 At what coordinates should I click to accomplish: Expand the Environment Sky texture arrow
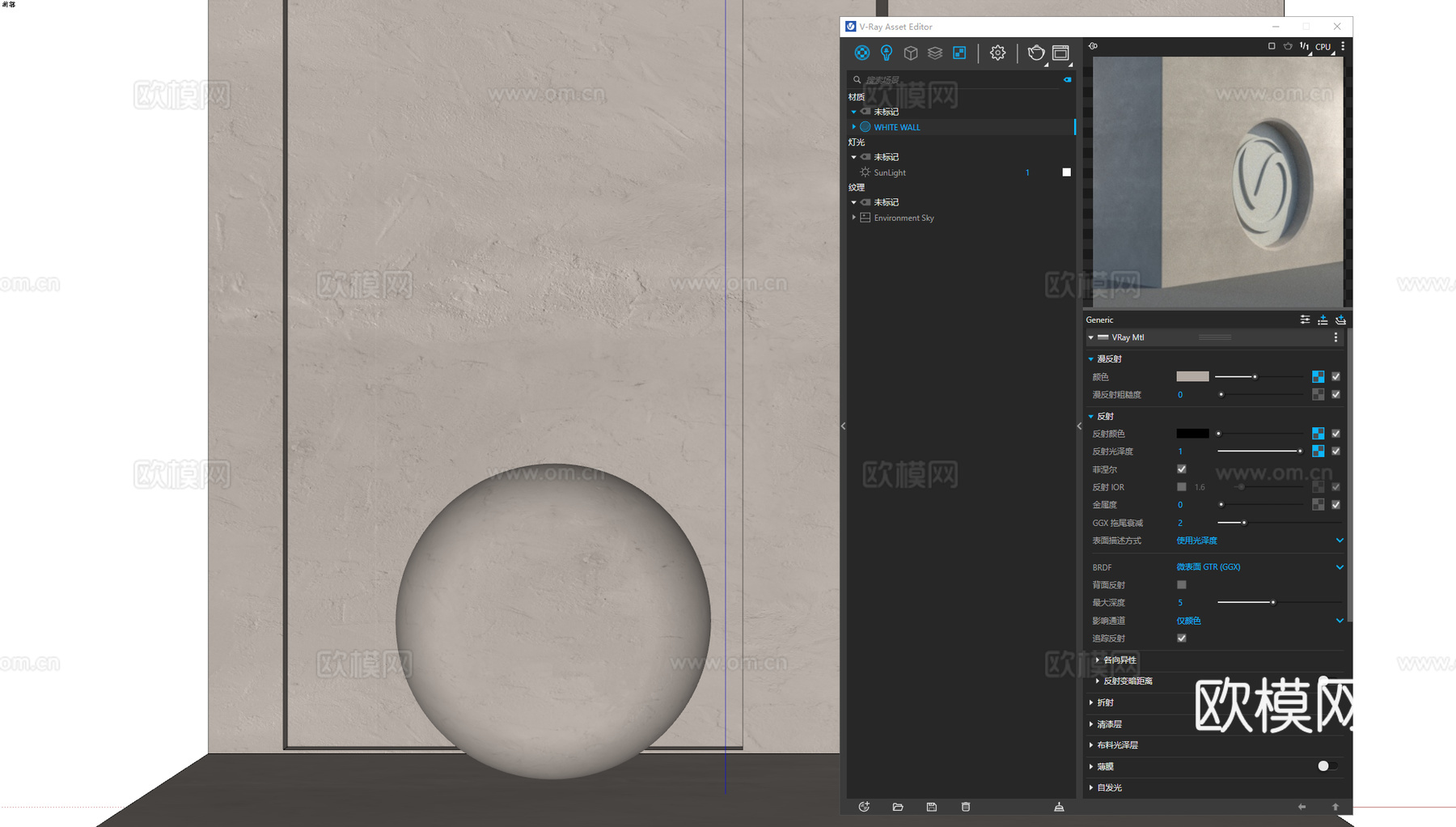click(853, 218)
